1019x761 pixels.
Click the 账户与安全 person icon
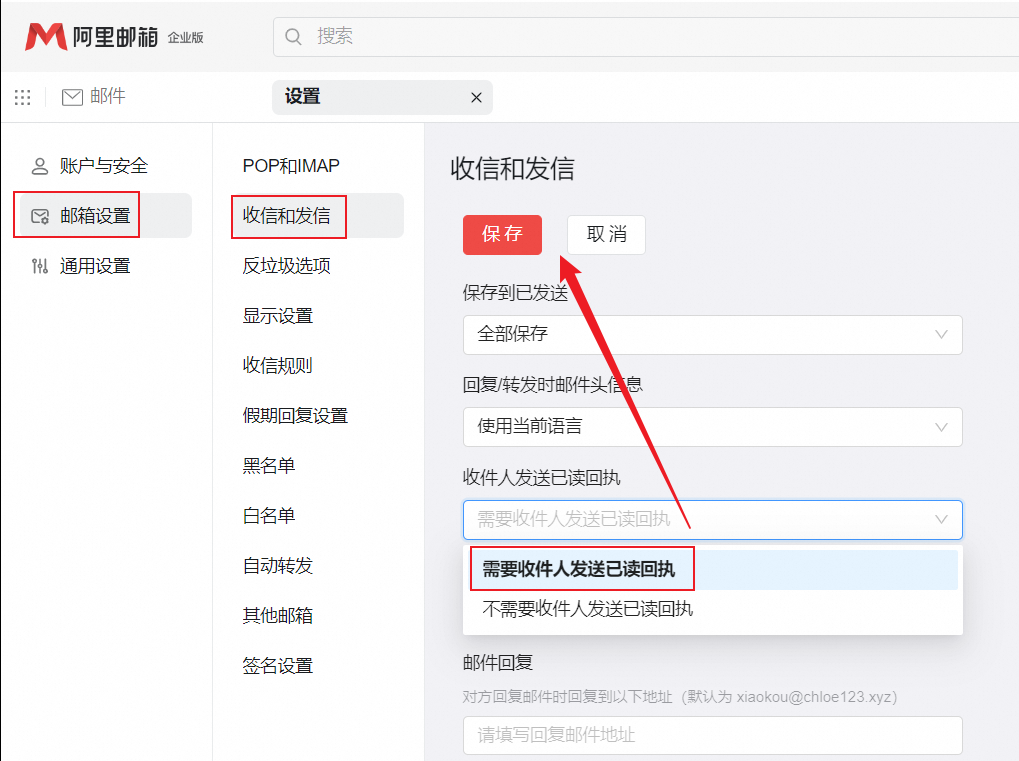click(x=40, y=166)
